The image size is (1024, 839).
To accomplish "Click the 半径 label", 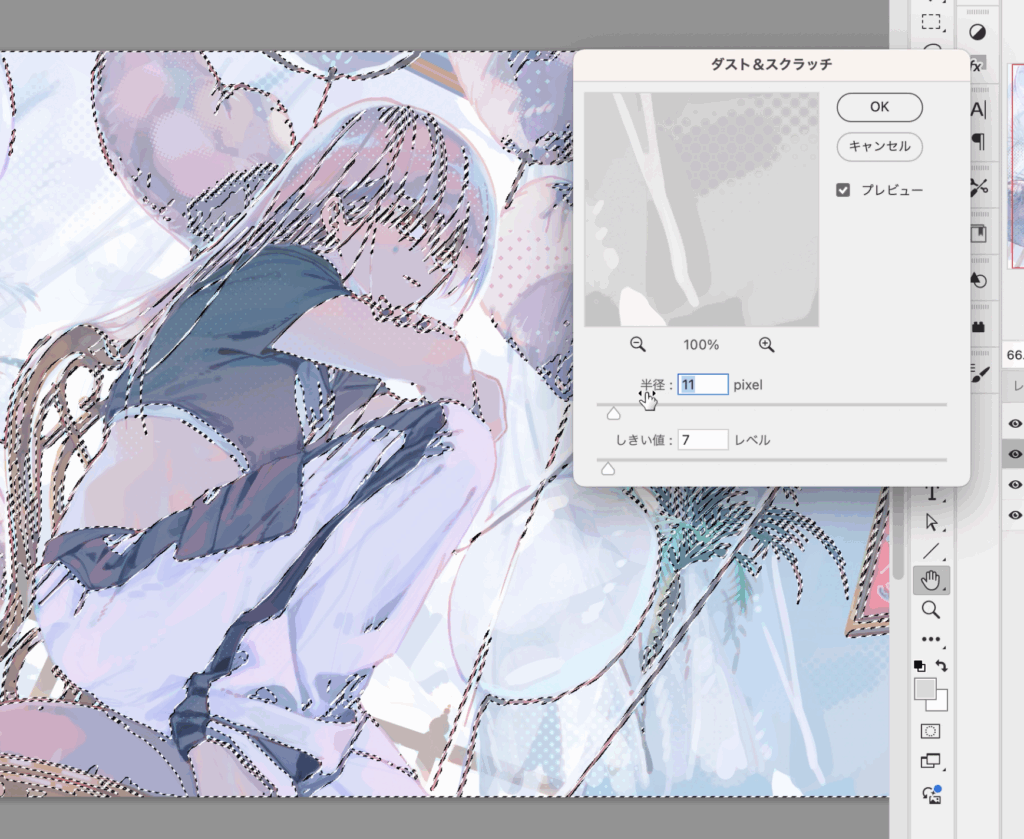I will [656, 385].
